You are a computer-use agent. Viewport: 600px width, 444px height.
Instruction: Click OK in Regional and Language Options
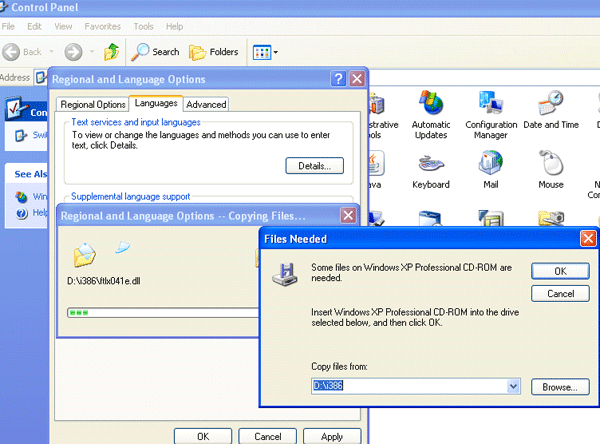click(203, 436)
